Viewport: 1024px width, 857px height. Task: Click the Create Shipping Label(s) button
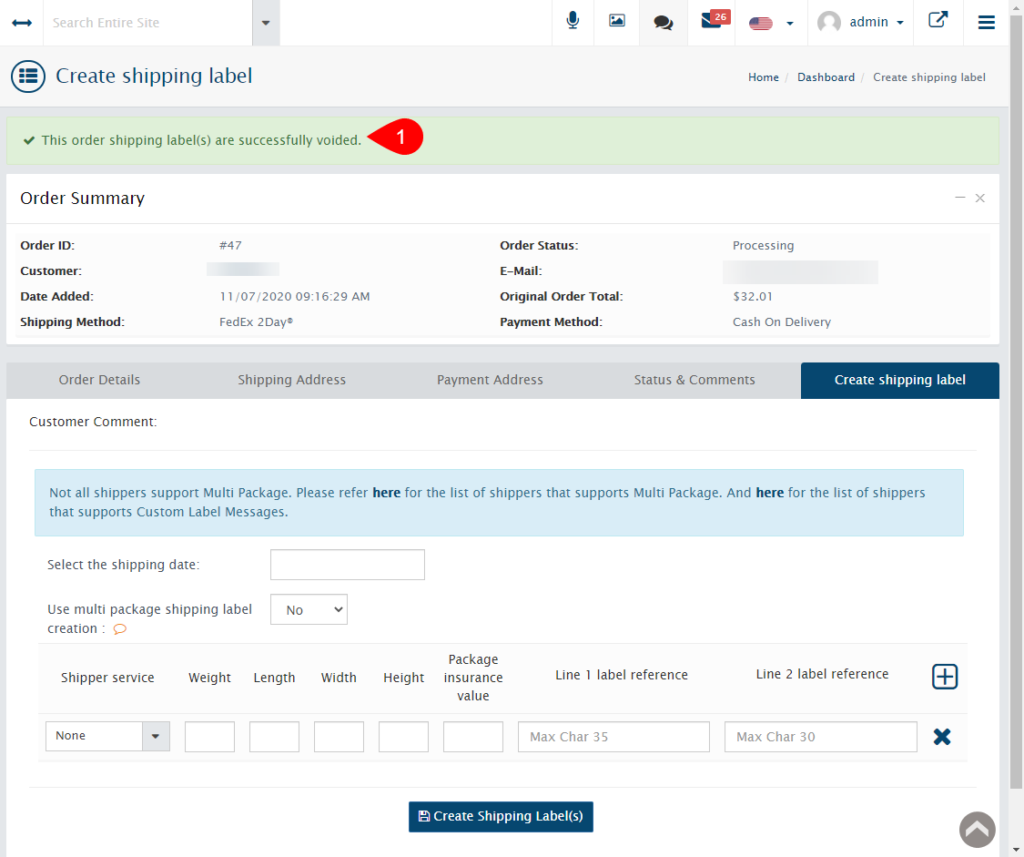pos(500,816)
